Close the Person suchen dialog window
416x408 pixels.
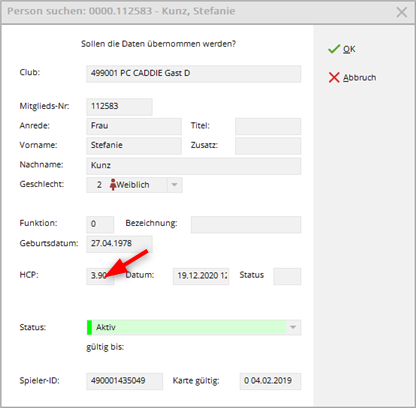(x=402, y=12)
